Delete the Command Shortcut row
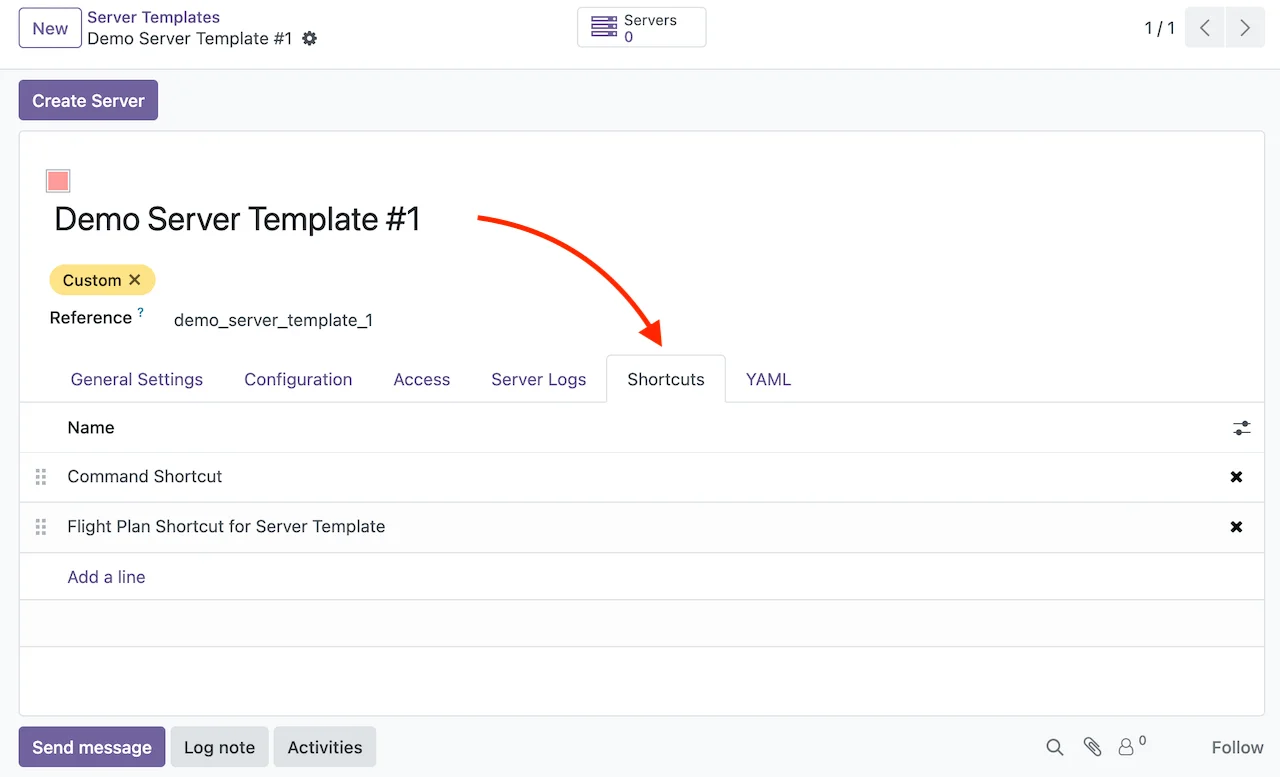1280x777 pixels. [x=1236, y=477]
